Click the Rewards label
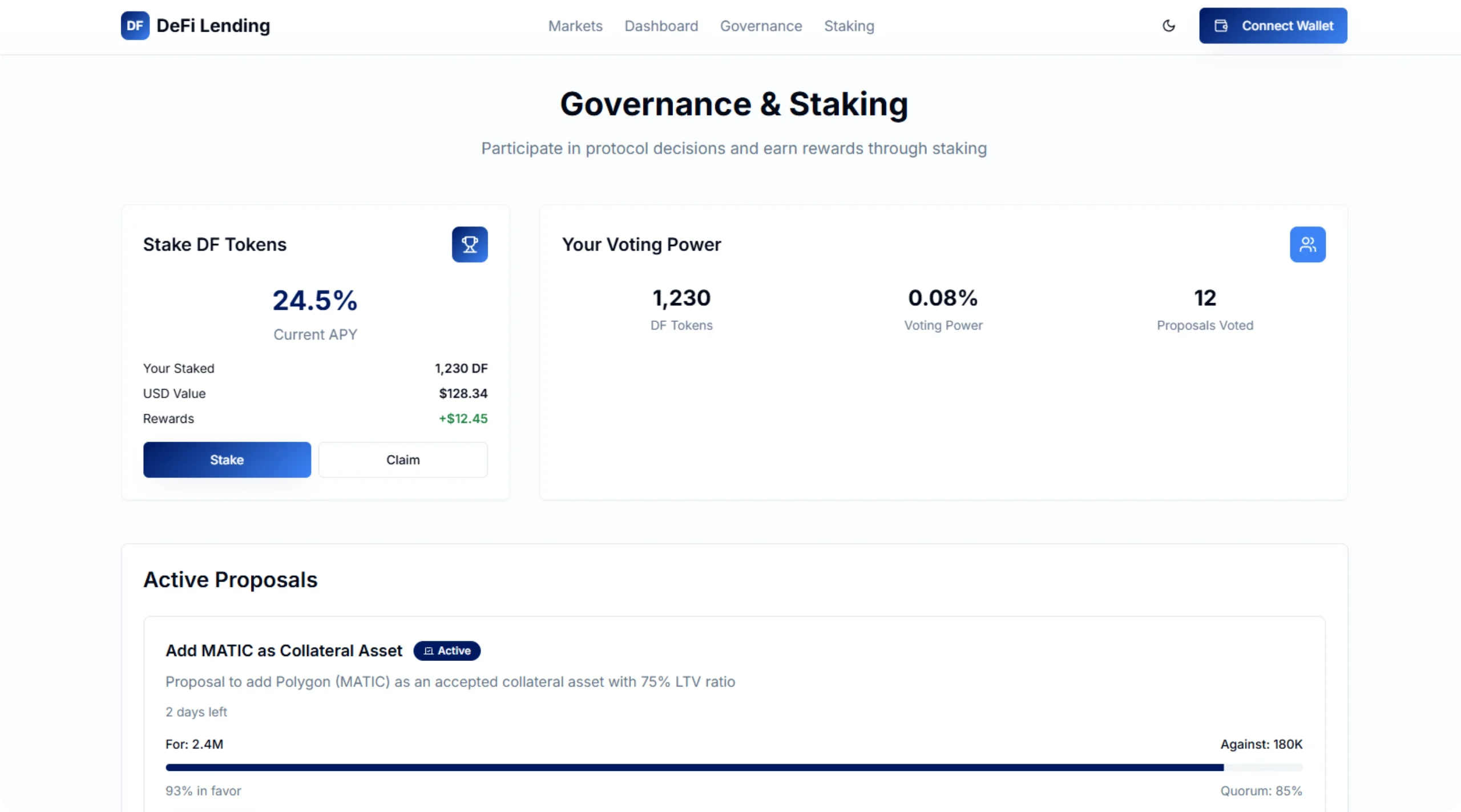Screen dimensions: 1461x812 tap(168, 418)
